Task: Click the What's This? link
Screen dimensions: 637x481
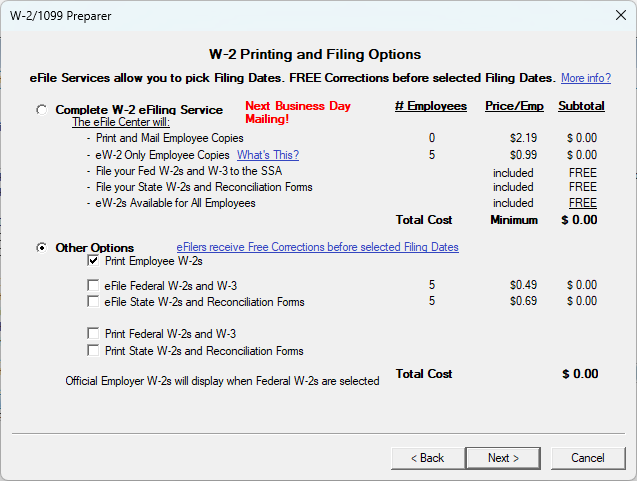Action: (267, 155)
